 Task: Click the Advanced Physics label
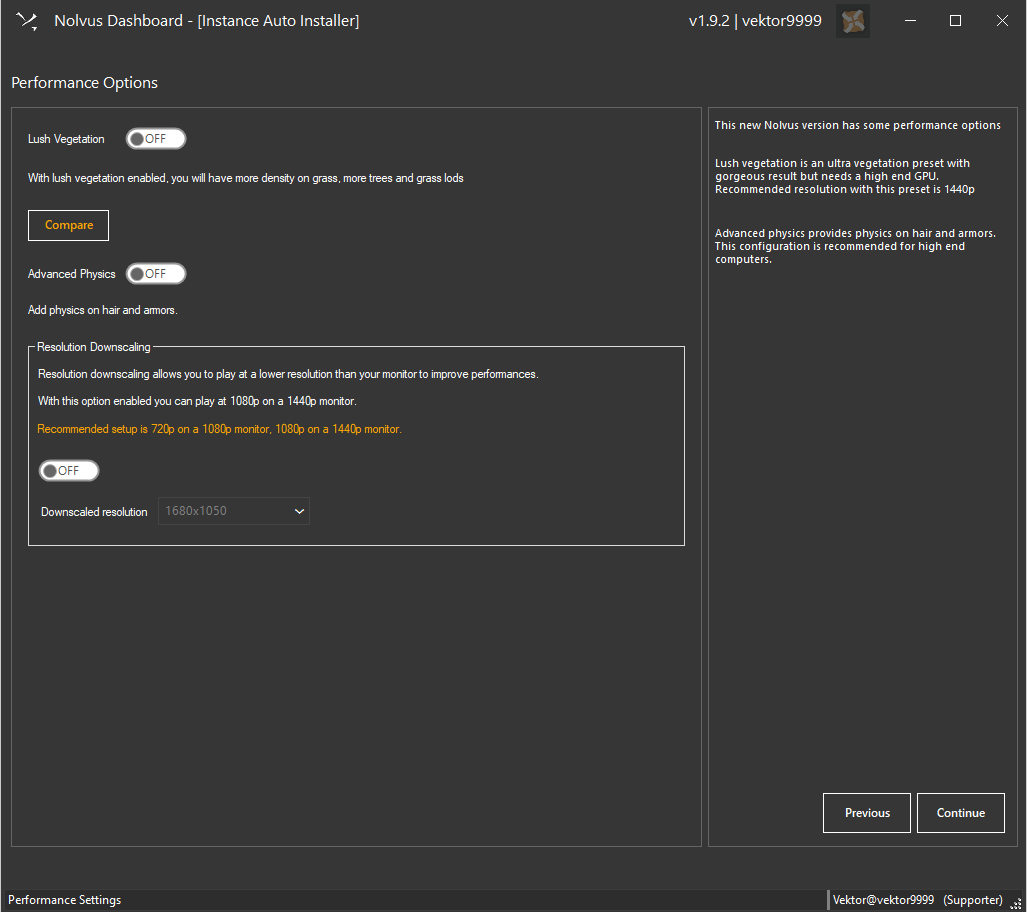(71, 274)
